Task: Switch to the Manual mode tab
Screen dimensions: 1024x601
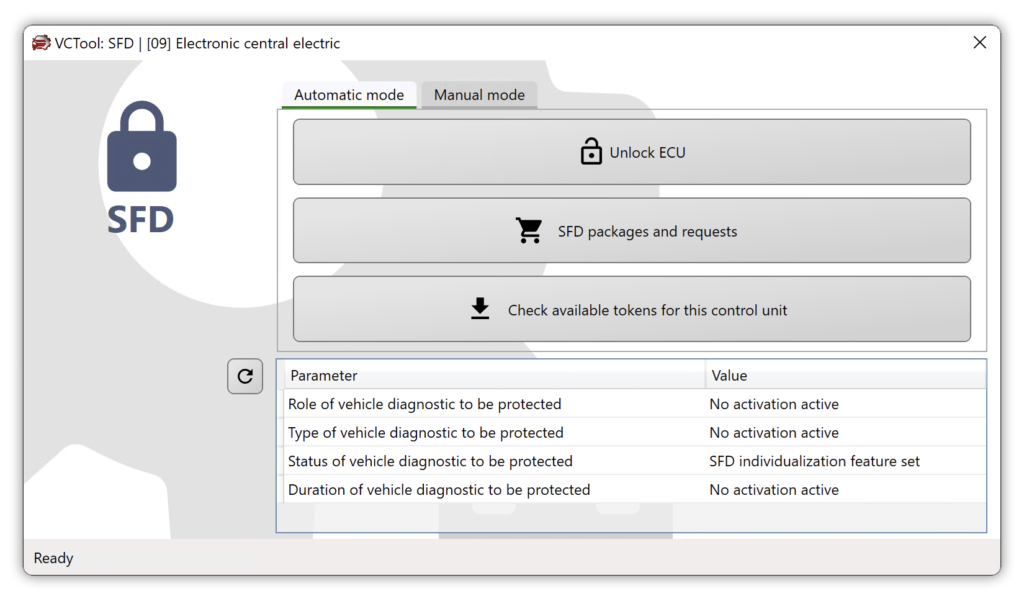Action: tap(479, 95)
